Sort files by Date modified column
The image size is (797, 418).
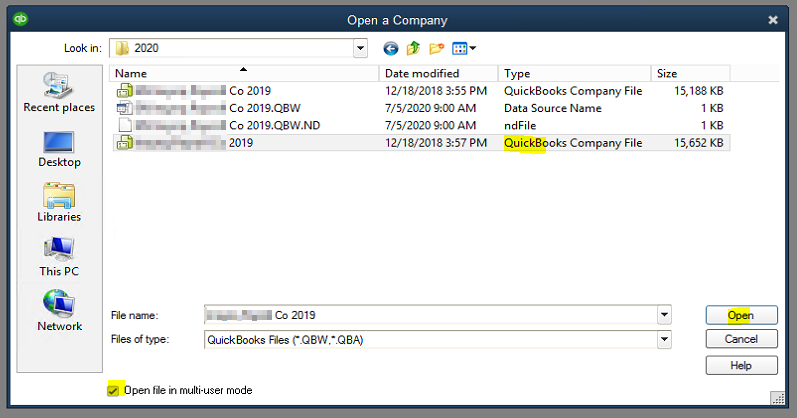[x=439, y=73]
